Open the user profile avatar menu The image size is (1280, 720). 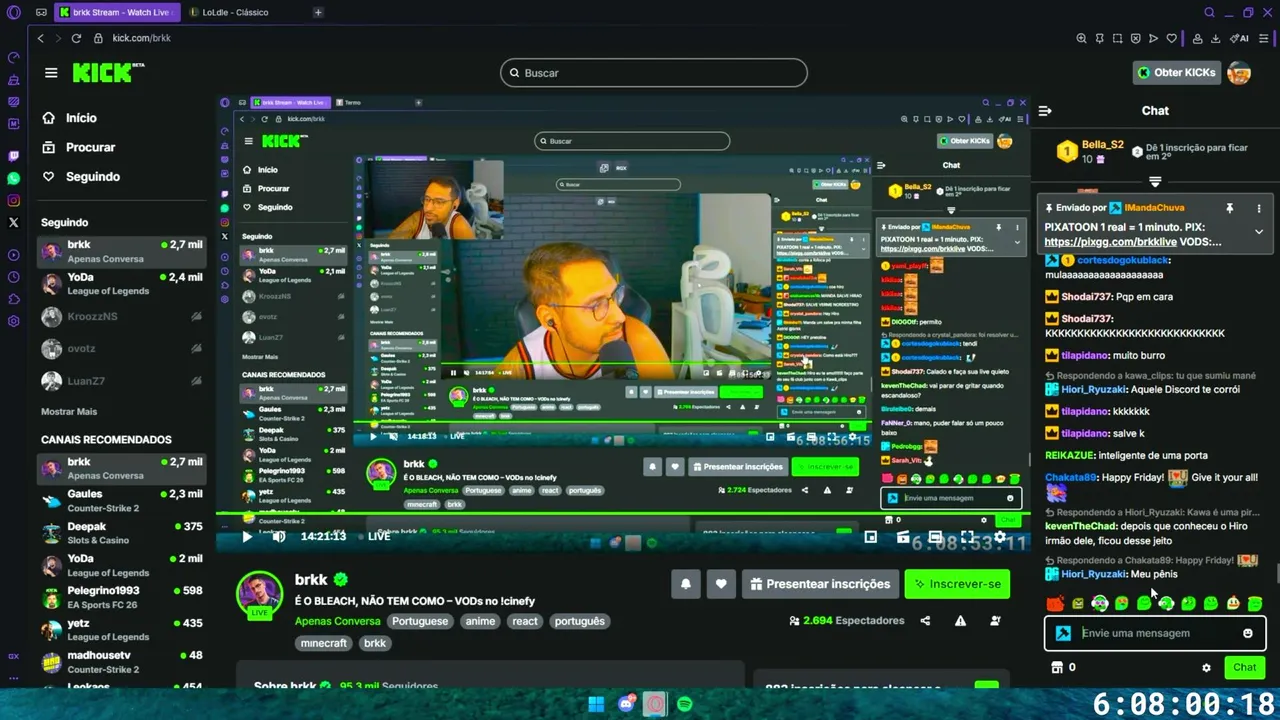coord(1239,72)
